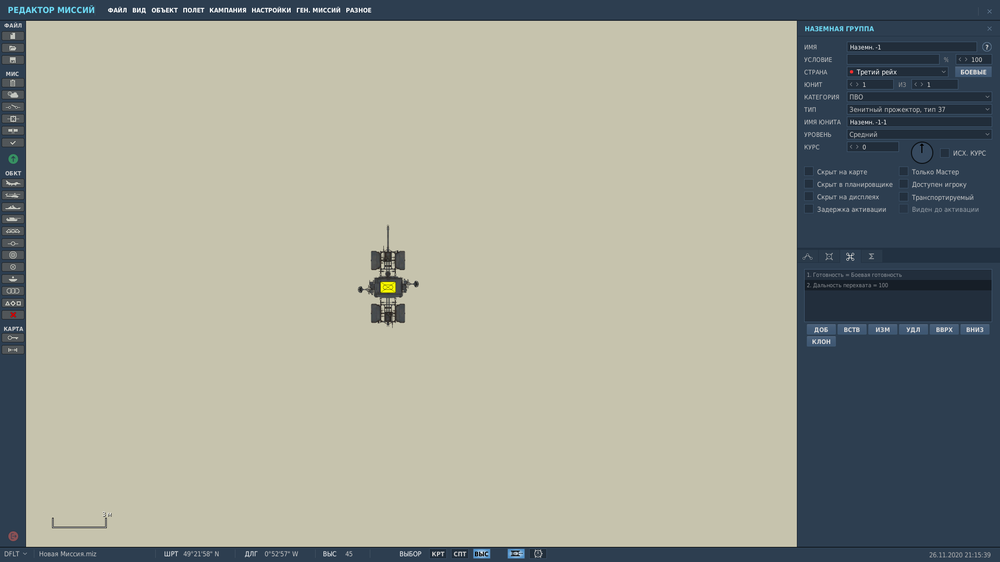The image size is (1000, 562).
Task: Click the red X delete object icon
Action: click(x=12, y=315)
